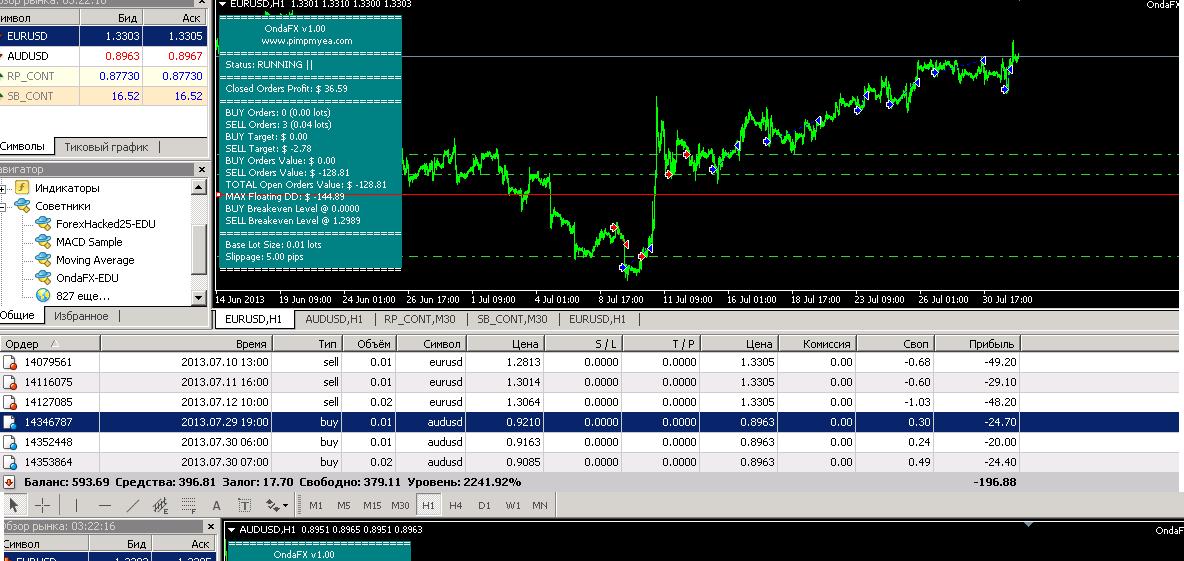1184x561 pixels.
Task: Sort orders by the Объём column header
Action: [x=369, y=344]
